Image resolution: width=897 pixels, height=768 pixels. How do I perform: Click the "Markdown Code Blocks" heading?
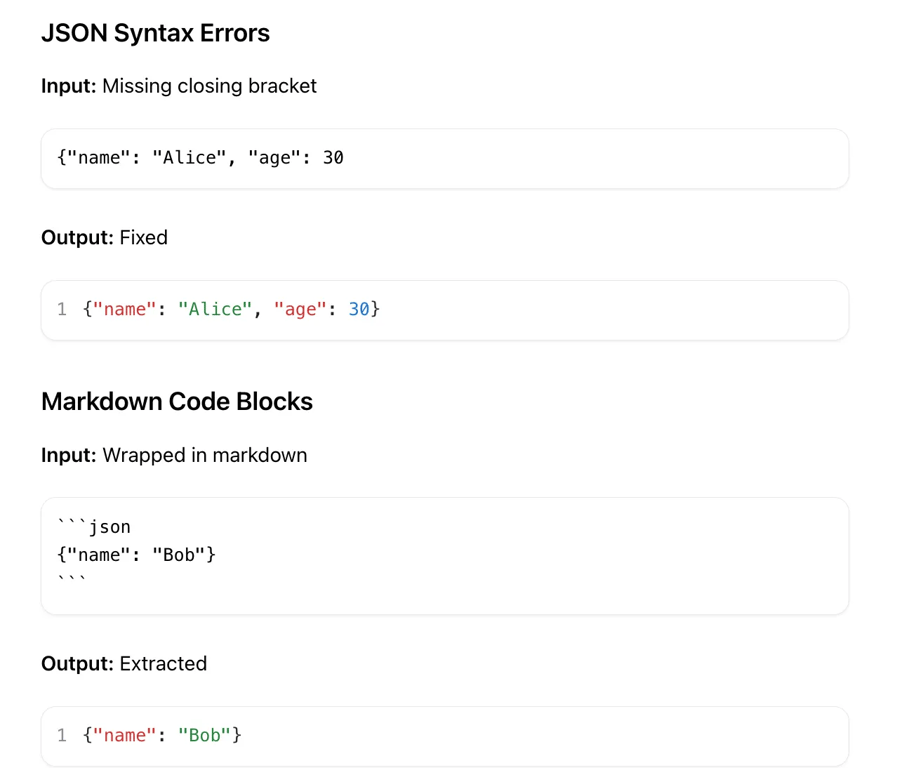pyautogui.click(x=177, y=402)
